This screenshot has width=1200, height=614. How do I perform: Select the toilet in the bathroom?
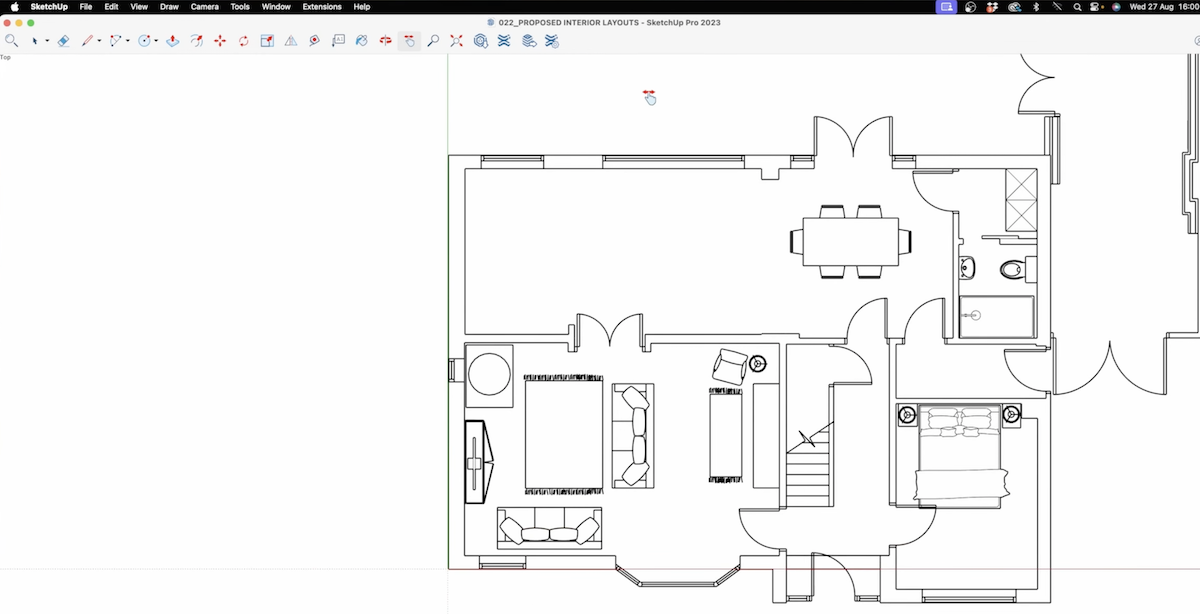pos(1018,268)
